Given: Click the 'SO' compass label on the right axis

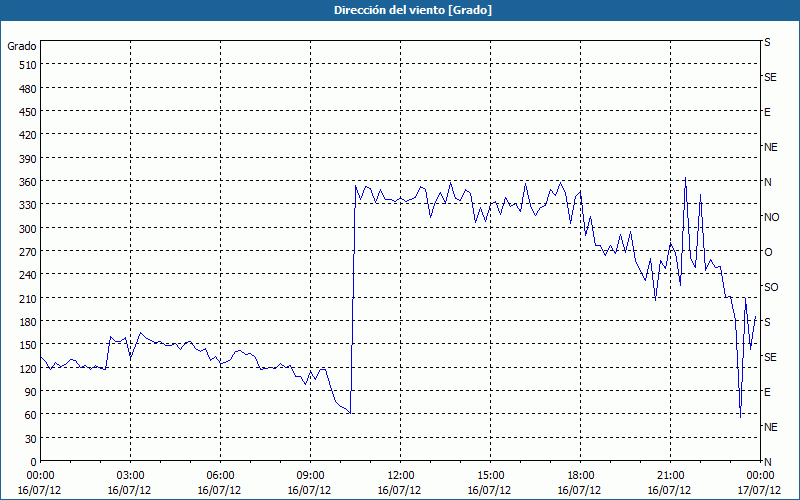Looking at the screenshot, I should point(771,287).
